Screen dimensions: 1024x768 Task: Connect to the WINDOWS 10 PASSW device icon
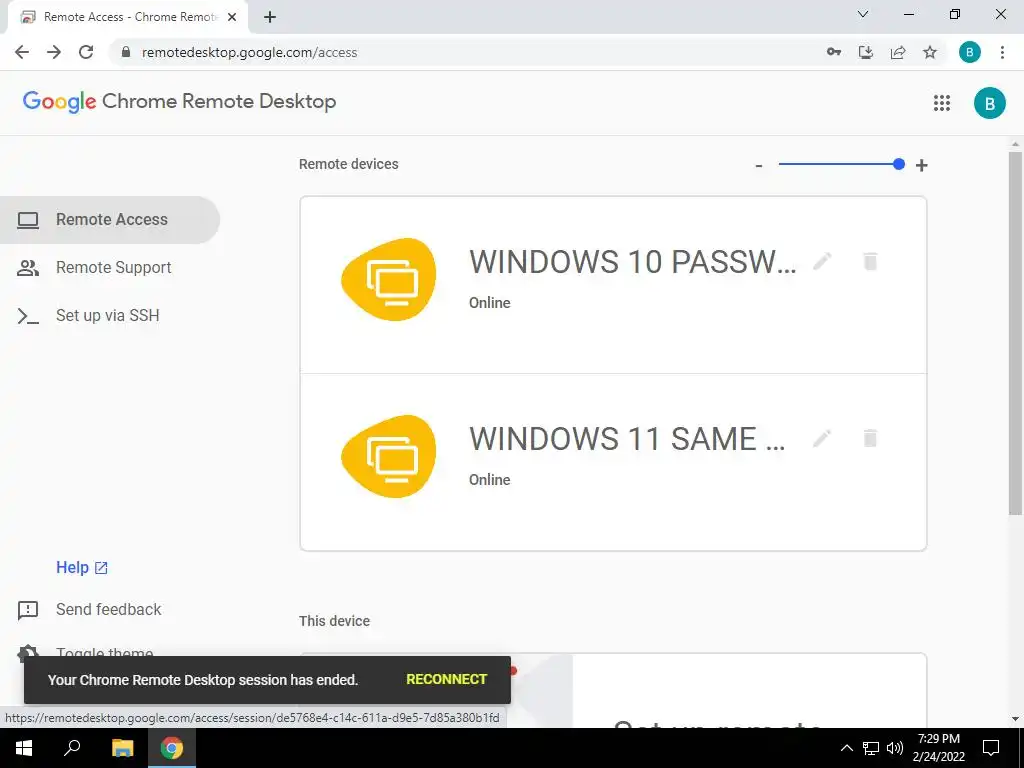[x=389, y=280]
